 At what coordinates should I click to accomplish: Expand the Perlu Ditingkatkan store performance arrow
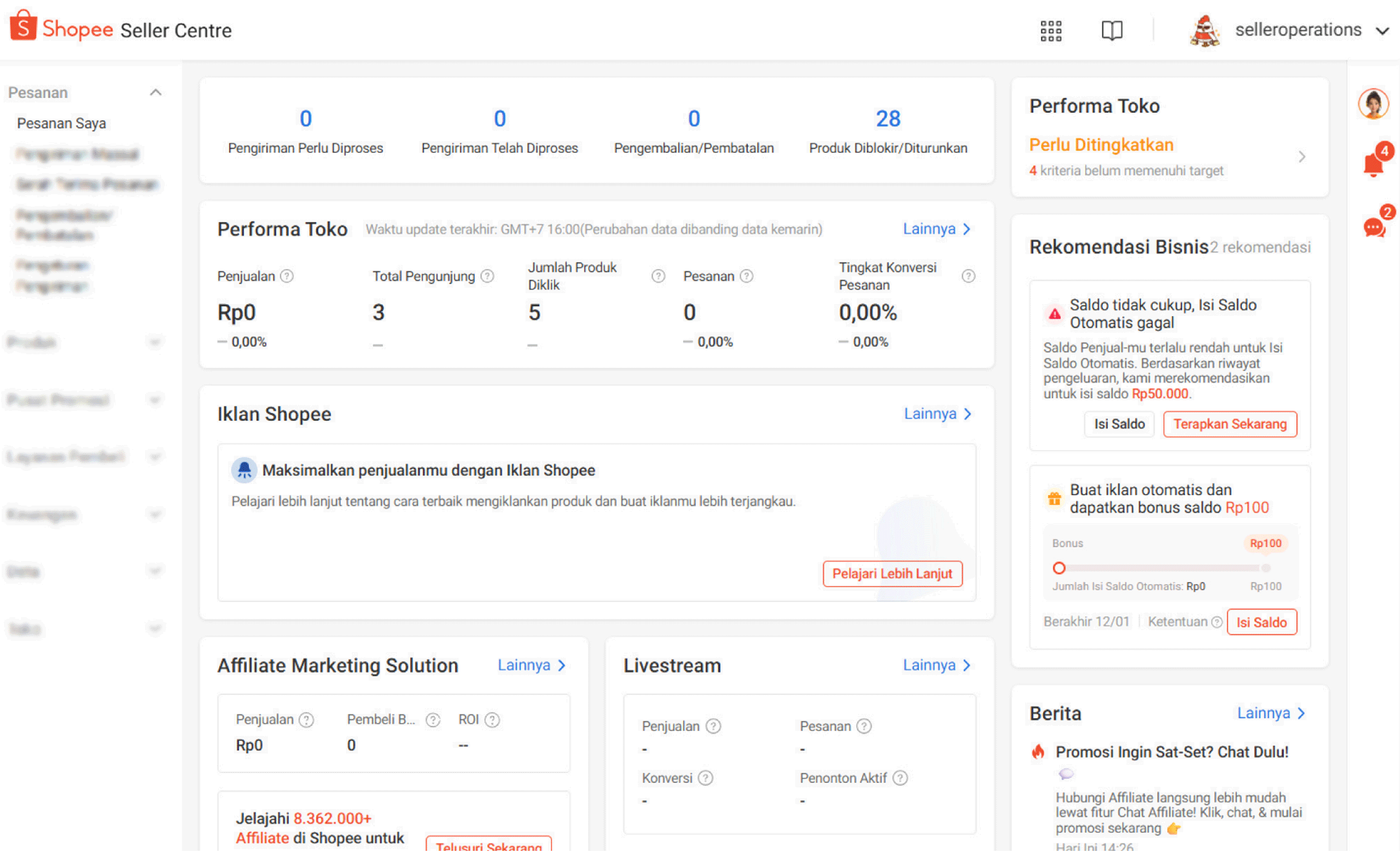pyautogui.click(x=1301, y=157)
